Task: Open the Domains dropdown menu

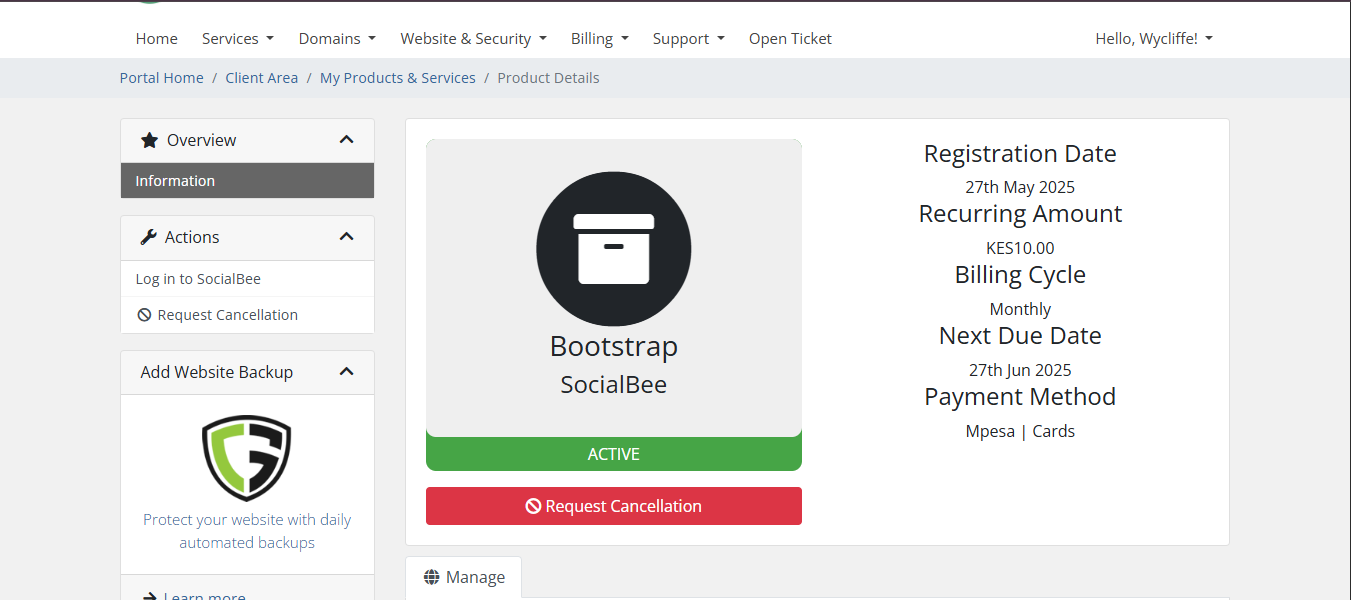Action: pyautogui.click(x=337, y=38)
